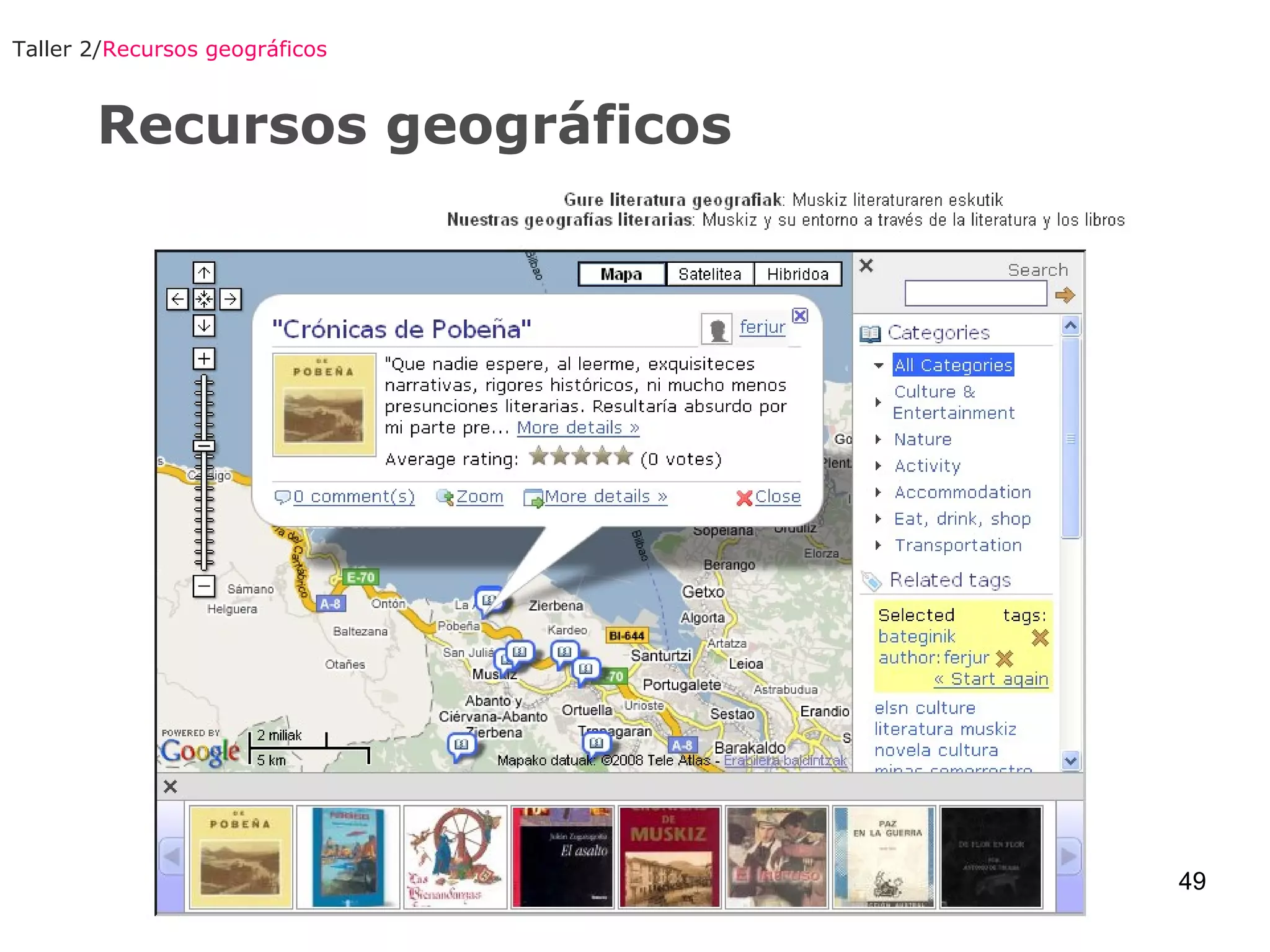
Task: Select the El asalto book thumbnail
Action: [x=562, y=857]
